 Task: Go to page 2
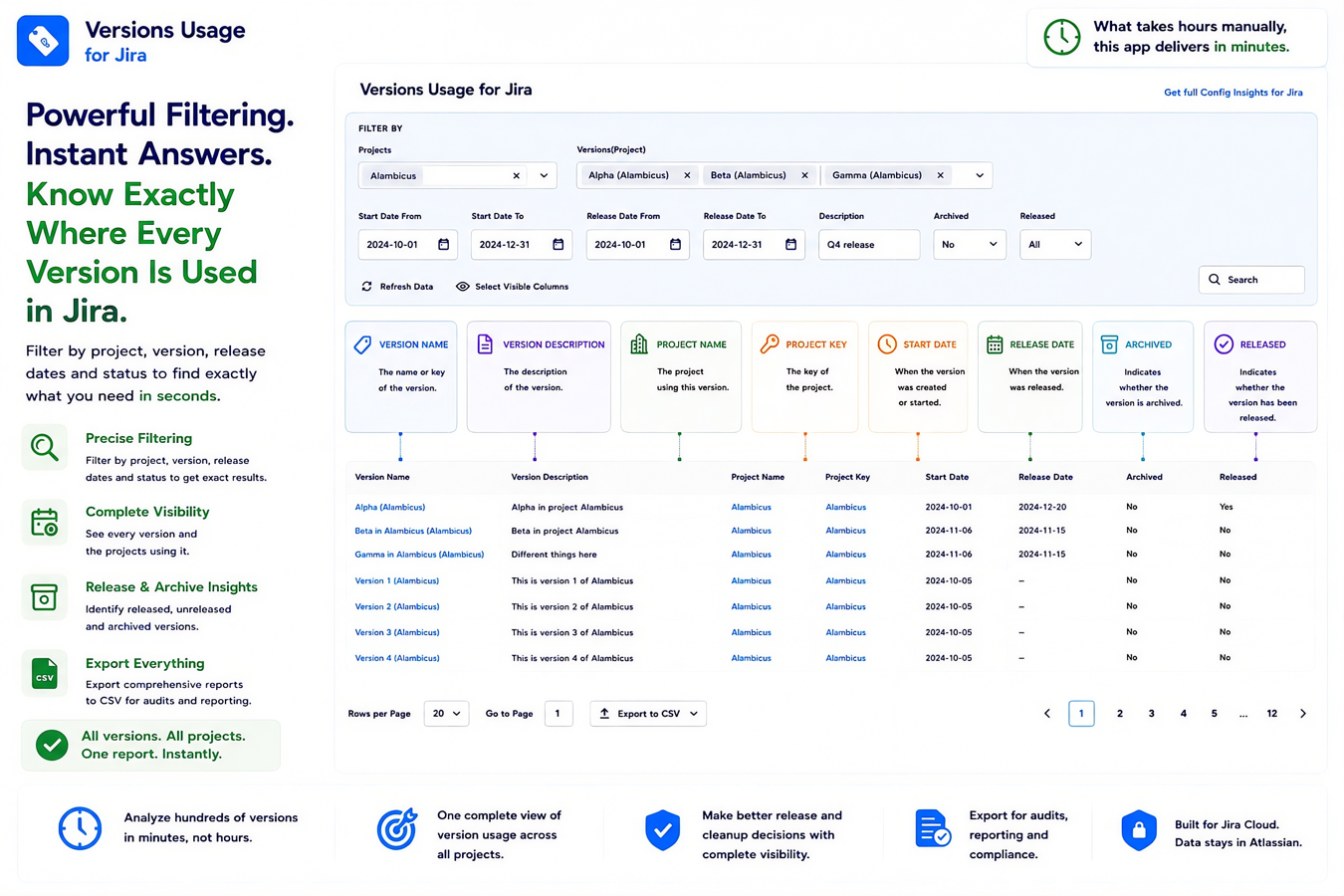(x=1120, y=714)
